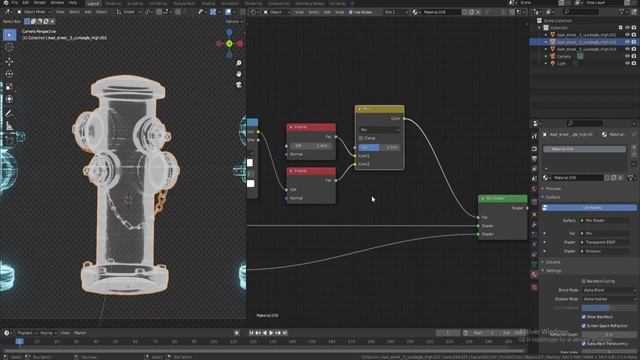Viewport: 640px width, 360px height.
Task: Collapse the Surface panel
Action: [x=553, y=198]
